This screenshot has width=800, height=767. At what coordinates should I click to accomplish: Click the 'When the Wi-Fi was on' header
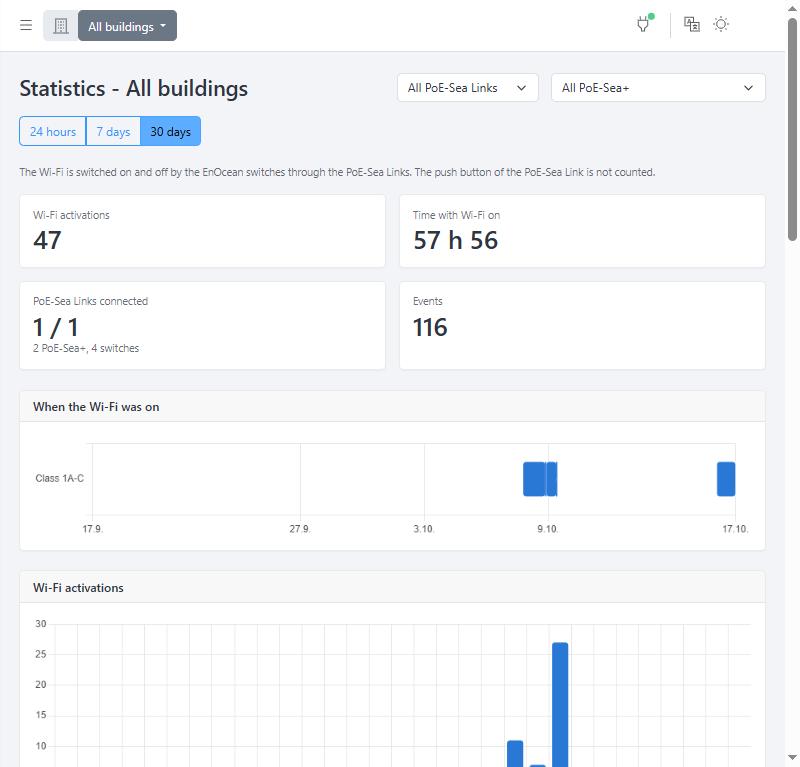(x=96, y=407)
